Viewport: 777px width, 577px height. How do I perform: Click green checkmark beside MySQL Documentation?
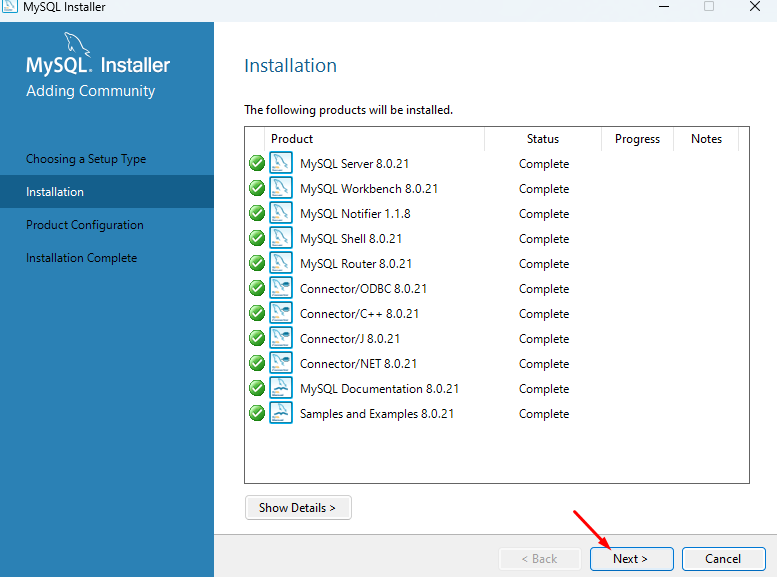(257, 388)
